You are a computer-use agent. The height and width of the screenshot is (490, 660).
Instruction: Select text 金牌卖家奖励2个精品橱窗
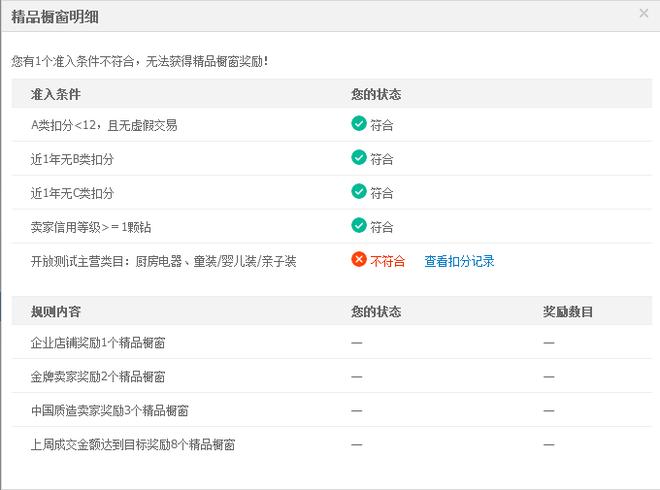tap(98, 376)
